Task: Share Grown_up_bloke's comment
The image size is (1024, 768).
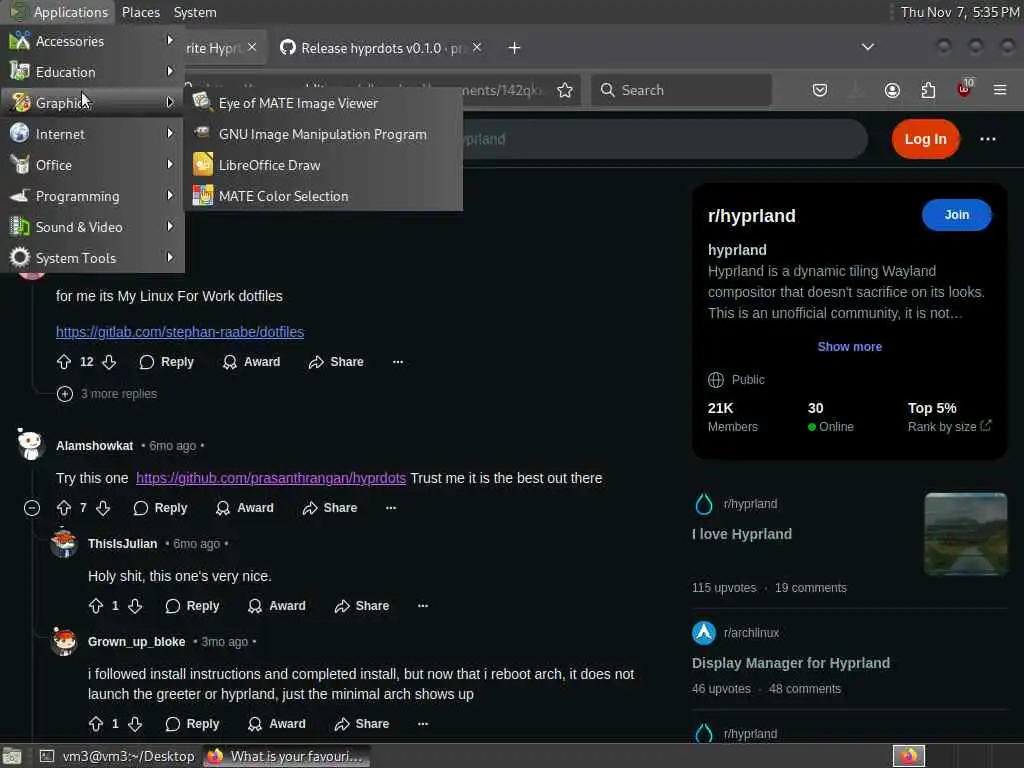Action: click(361, 724)
